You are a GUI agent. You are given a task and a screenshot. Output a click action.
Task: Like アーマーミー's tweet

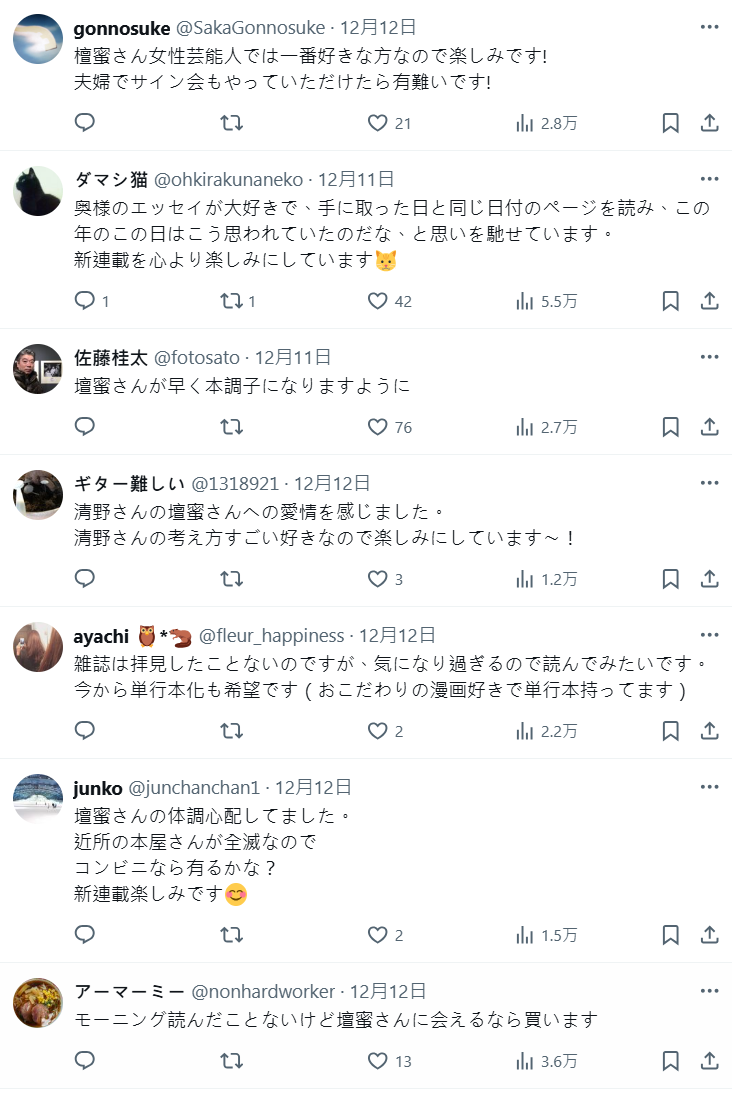tap(377, 1061)
